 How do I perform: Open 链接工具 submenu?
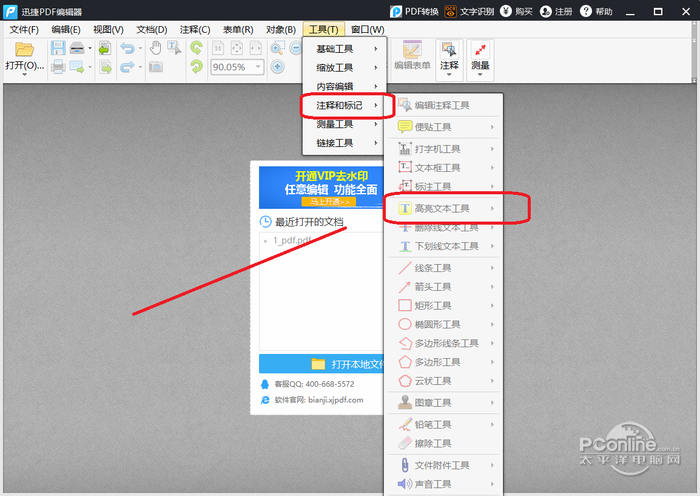point(344,143)
